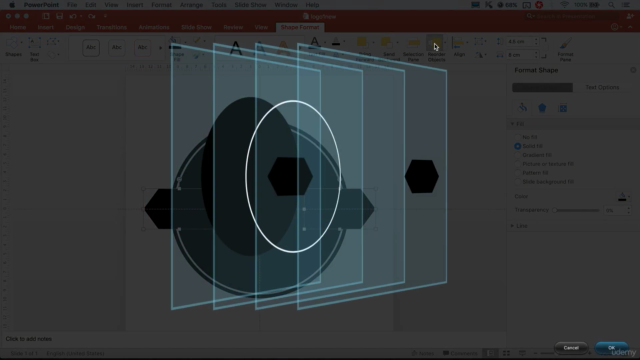This screenshot has width=640, height=360.
Task: Send the selected shape backward
Action: coord(388,49)
